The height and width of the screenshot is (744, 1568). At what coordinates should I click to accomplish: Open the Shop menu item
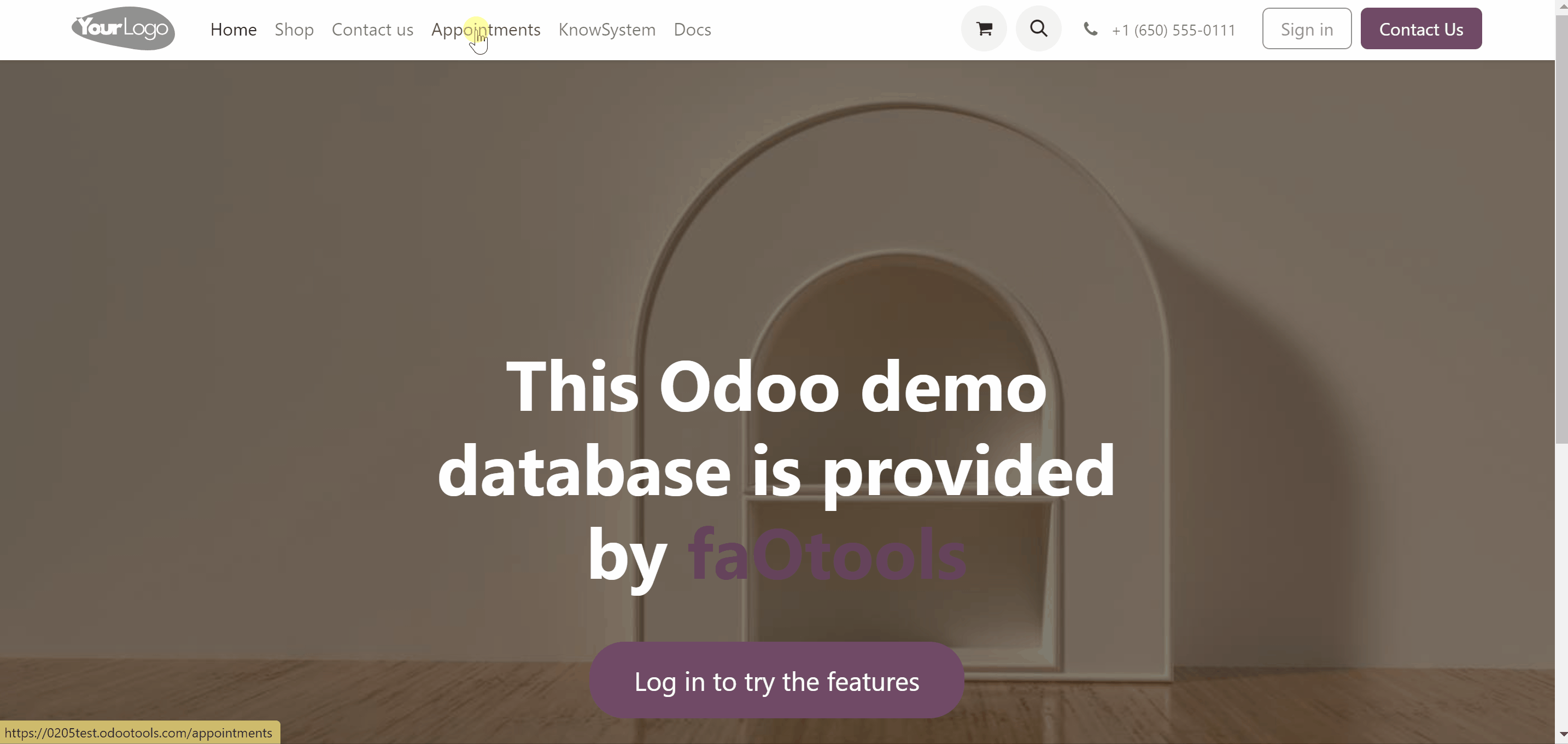coord(294,29)
